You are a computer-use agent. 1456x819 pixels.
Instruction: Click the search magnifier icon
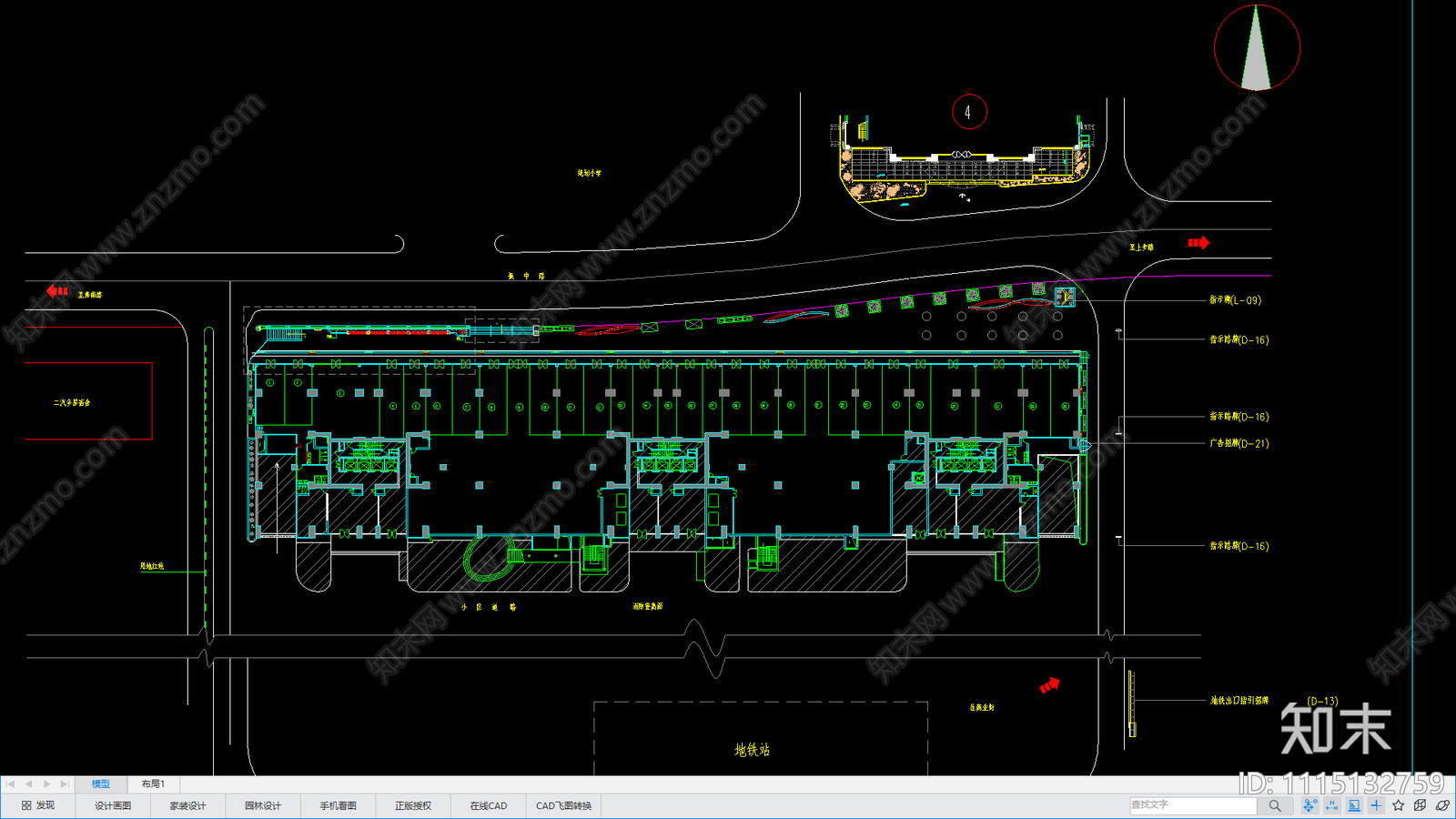pyautogui.click(x=1275, y=805)
